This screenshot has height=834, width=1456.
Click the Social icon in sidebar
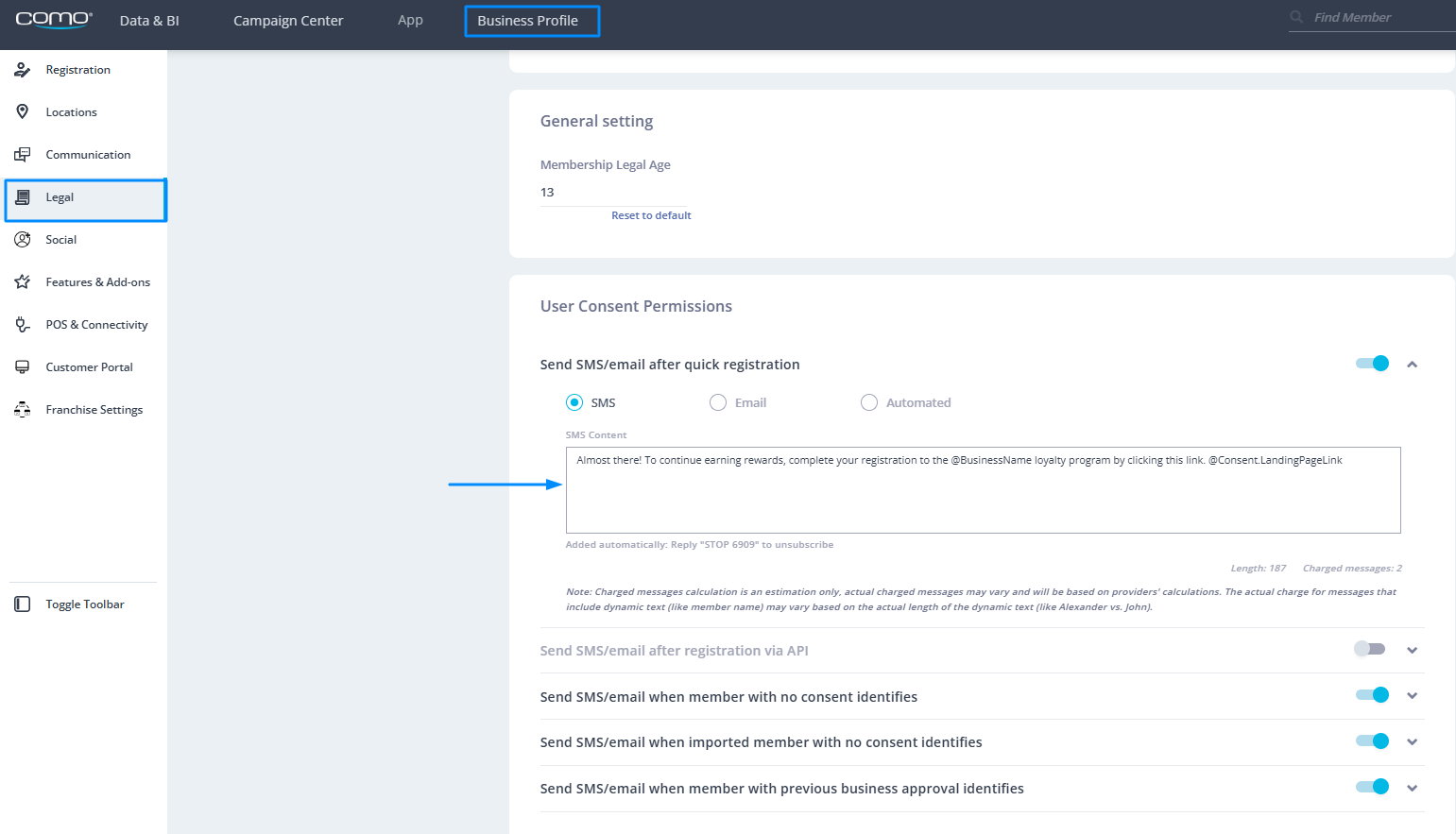(23, 240)
